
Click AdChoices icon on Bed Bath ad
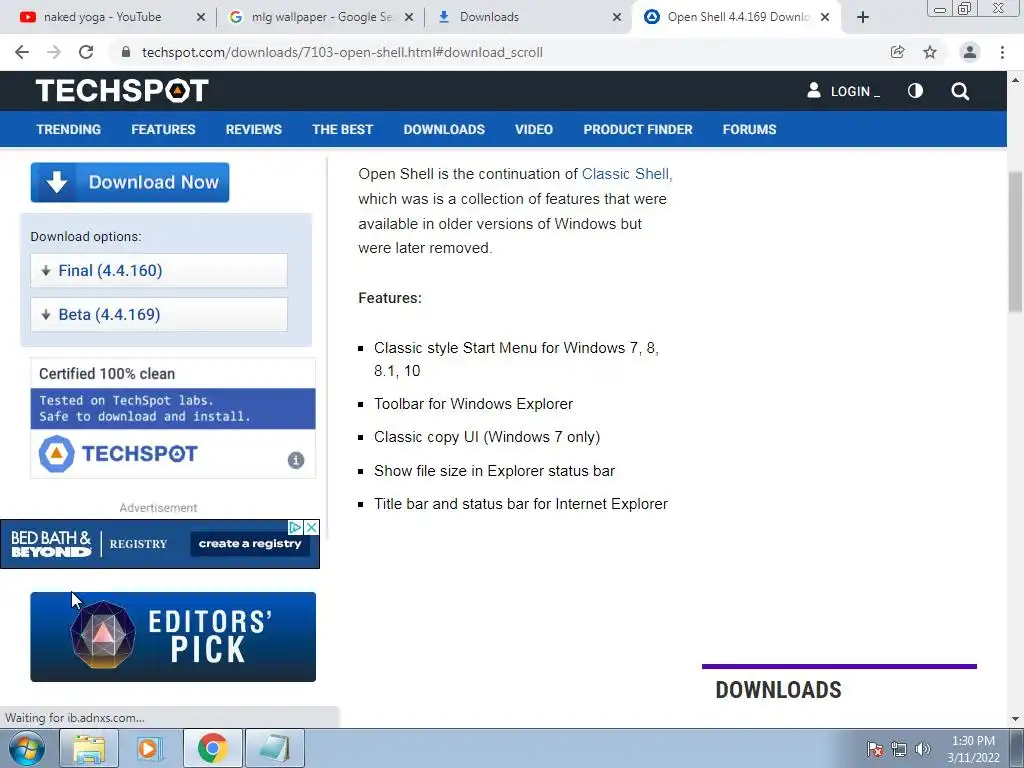295,527
